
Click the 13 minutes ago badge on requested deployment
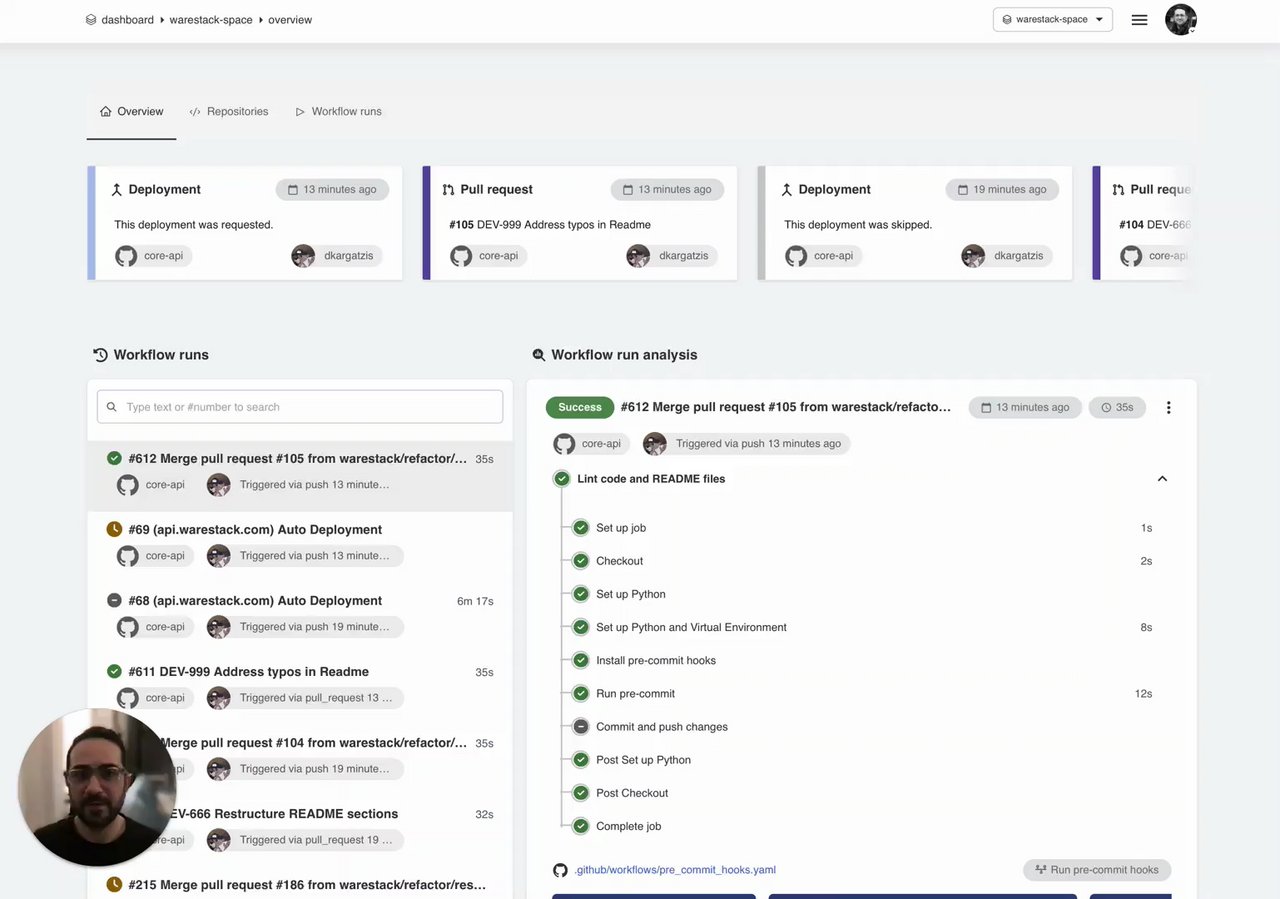point(332,189)
